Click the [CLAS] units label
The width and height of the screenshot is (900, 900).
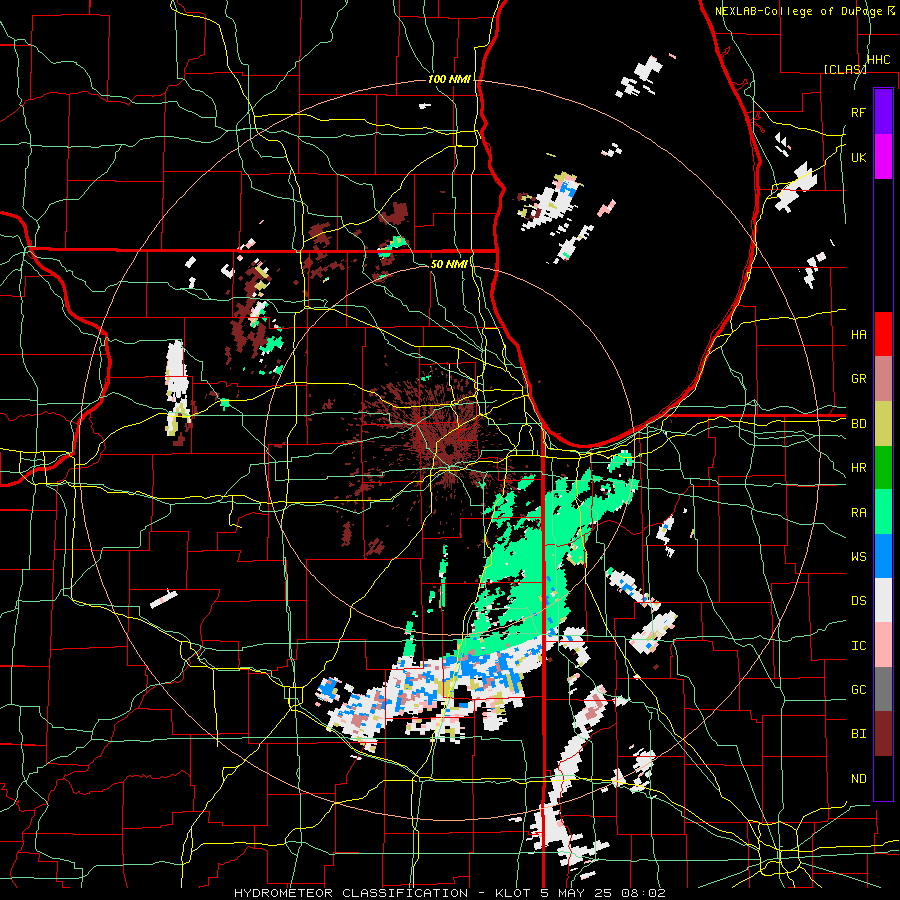[x=845, y=69]
